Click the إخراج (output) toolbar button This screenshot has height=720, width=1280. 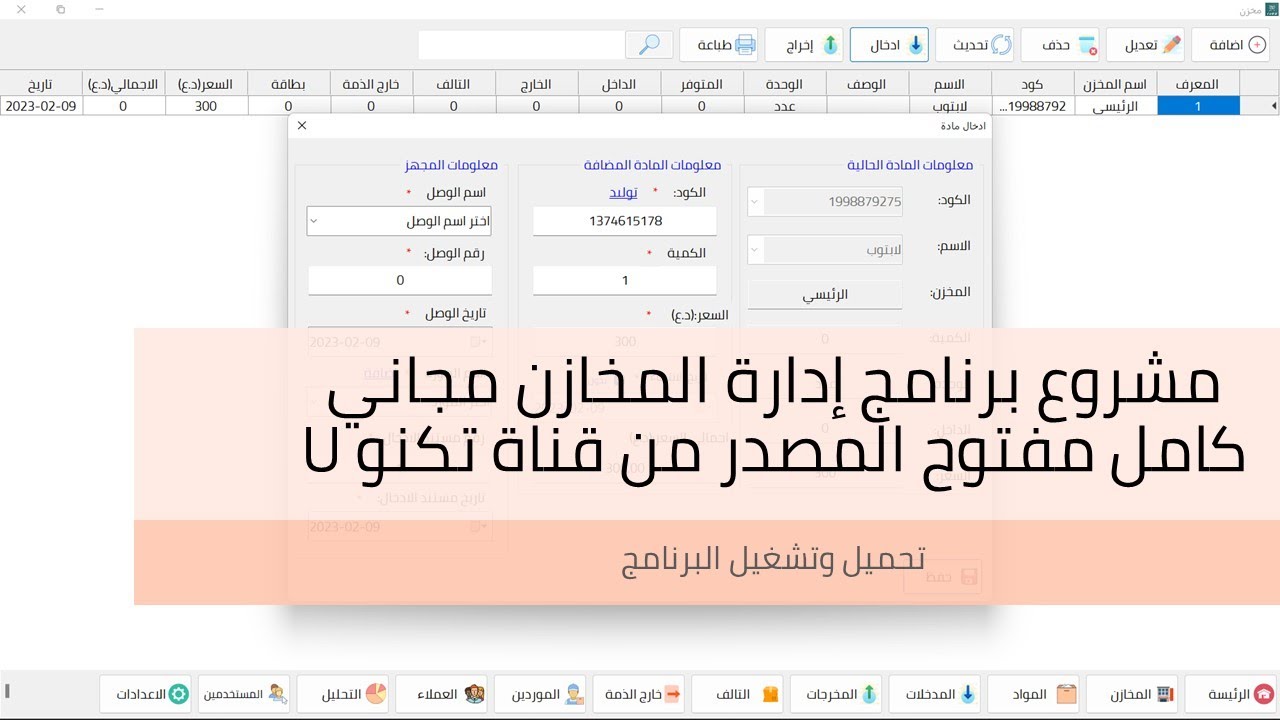(804, 45)
